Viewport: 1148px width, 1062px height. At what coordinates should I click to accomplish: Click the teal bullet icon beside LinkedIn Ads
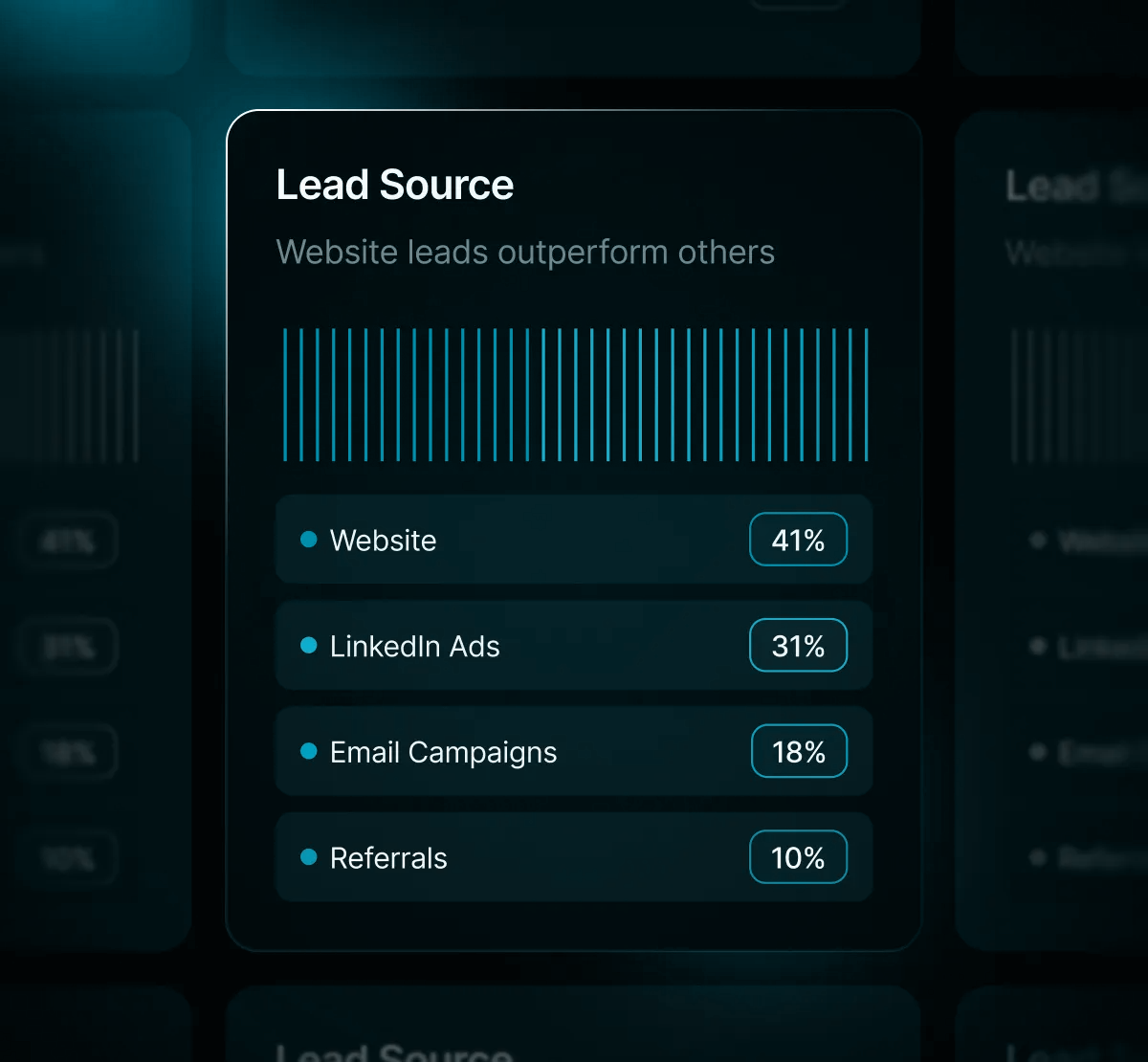point(308,646)
